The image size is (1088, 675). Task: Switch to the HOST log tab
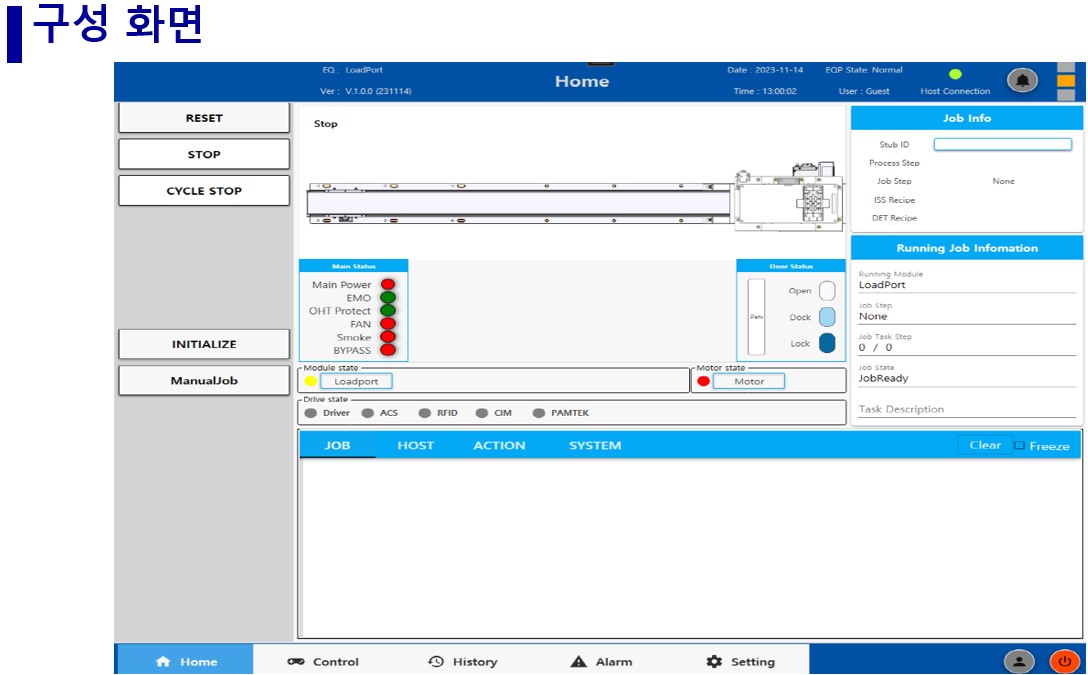pyautogui.click(x=415, y=446)
